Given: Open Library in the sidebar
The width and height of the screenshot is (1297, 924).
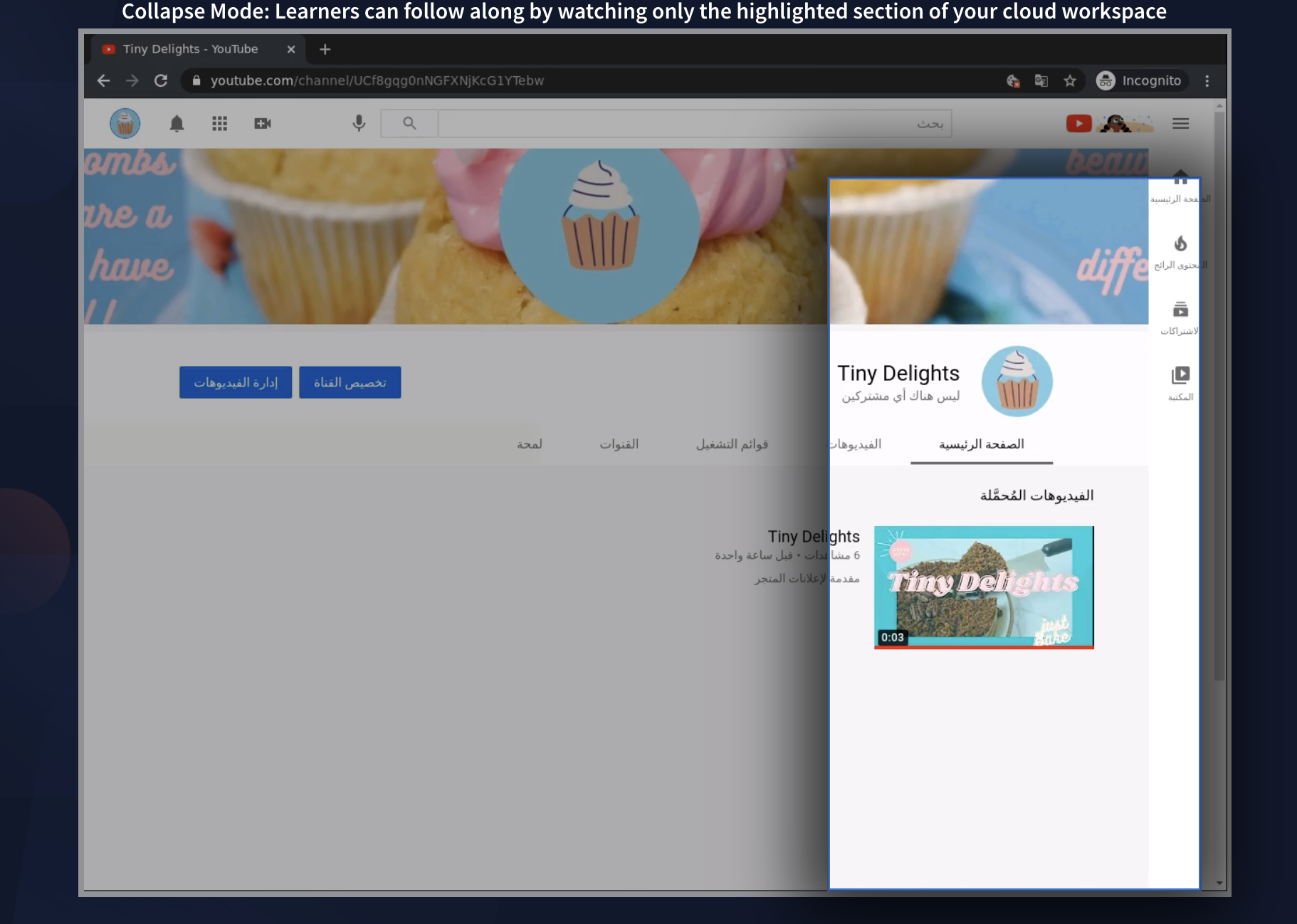Looking at the screenshot, I should (1180, 383).
